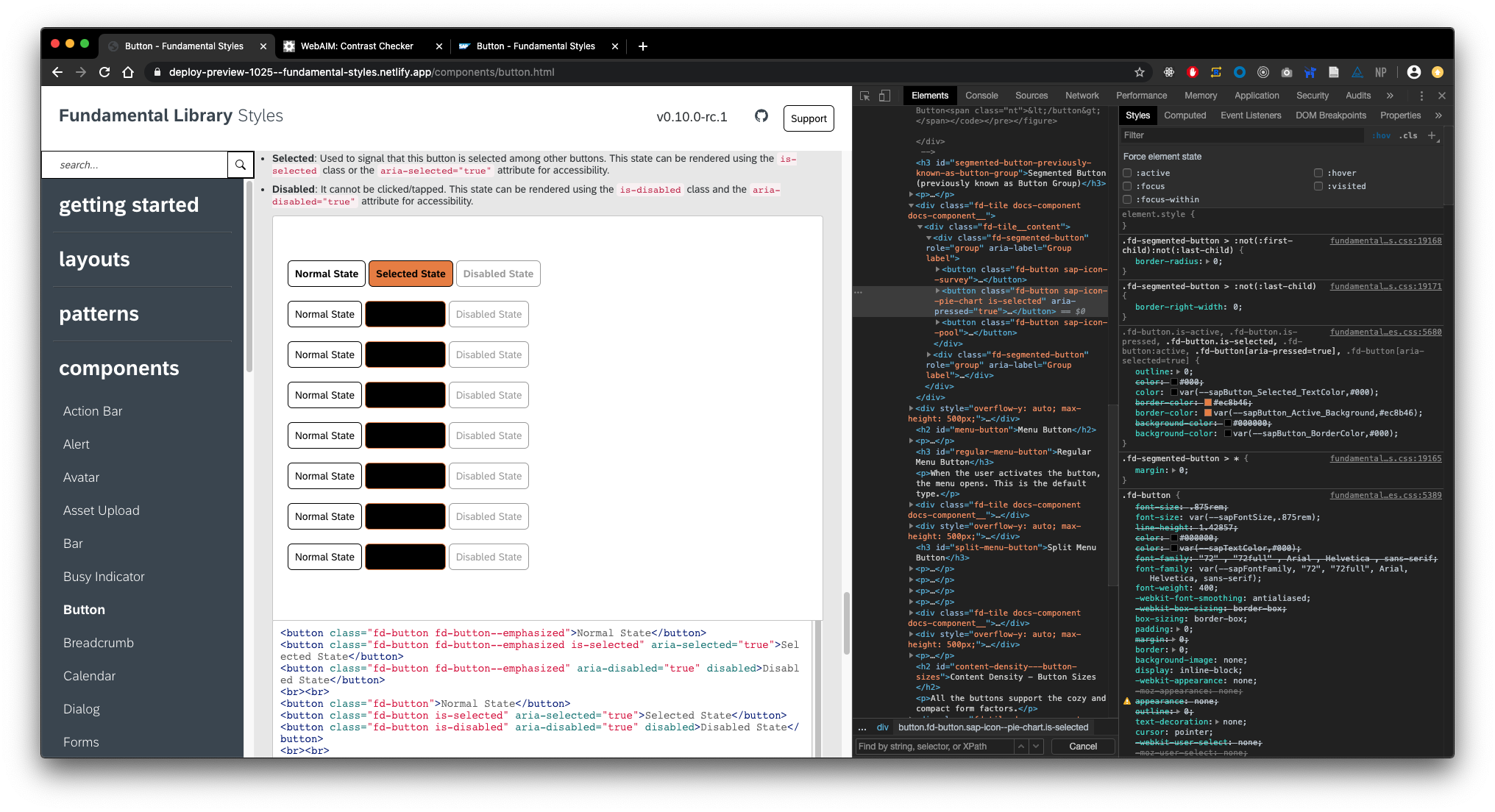The height and width of the screenshot is (812, 1495).
Task: Bookmark this page with star icon
Action: click(1140, 72)
